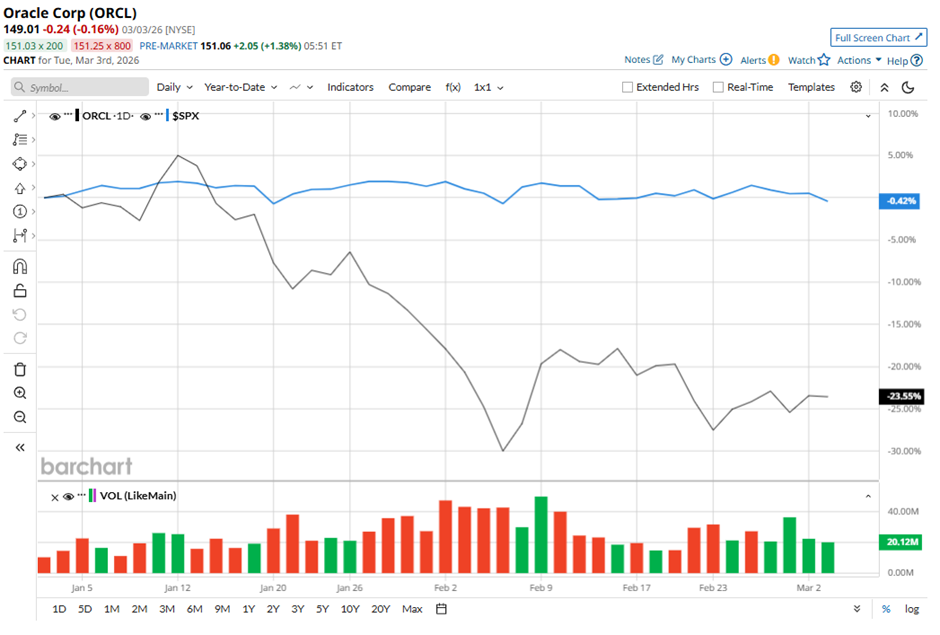Select the 10Y time range

(x=350, y=609)
